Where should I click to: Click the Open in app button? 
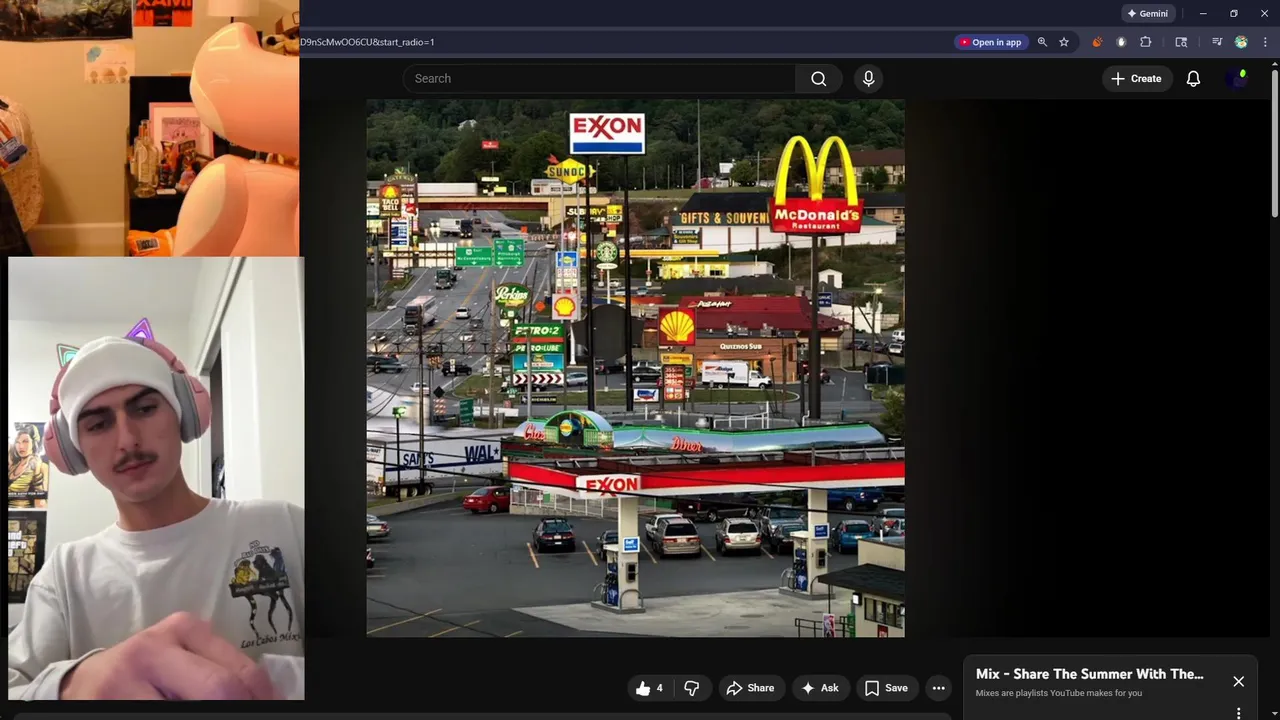[x=990, y=42]
